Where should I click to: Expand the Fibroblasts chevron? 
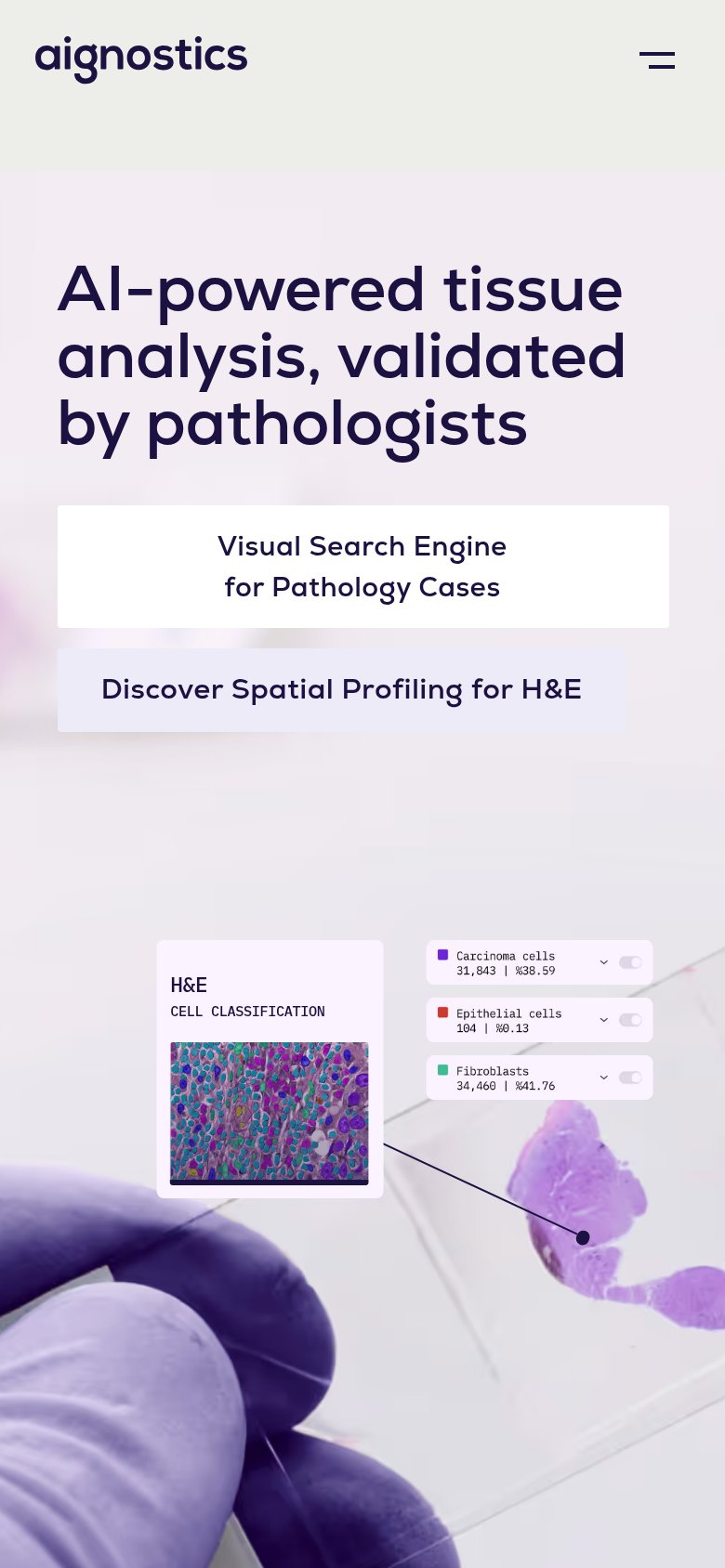pos(603,1078)
